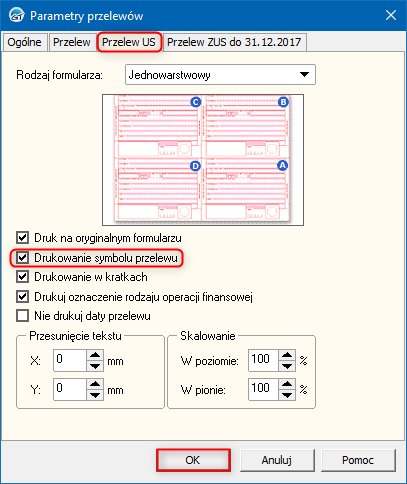407x484 pixels.
Task: Disable Drukuj oznaczenie rodzaju operacji finansowej
Action: click(x=22, y=297)
